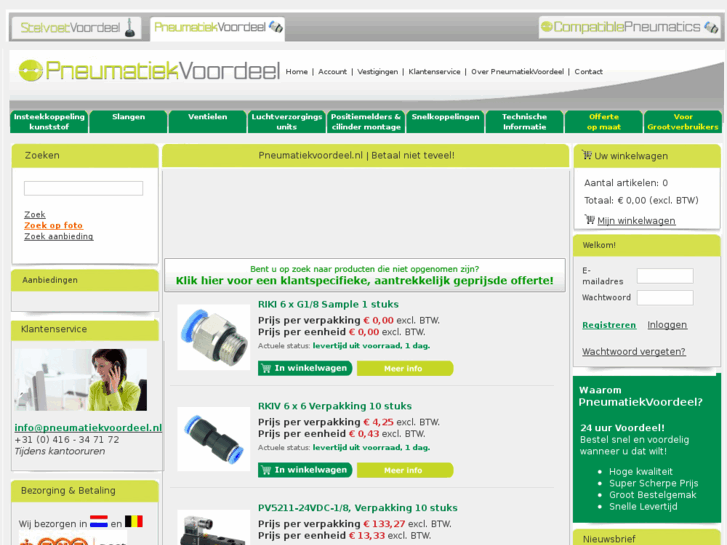Click the Netherlands flag icon
This screenshot has width=727, height=545.
click(99, 521)
